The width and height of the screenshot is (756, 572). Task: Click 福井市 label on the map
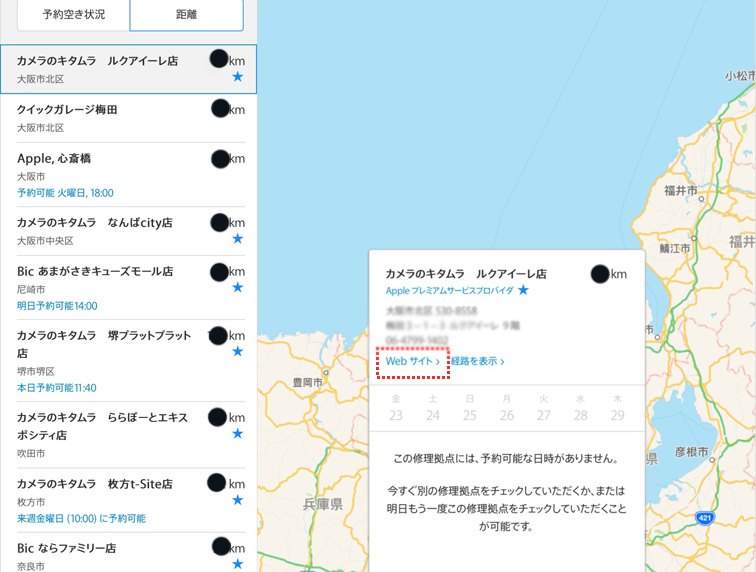681,191
